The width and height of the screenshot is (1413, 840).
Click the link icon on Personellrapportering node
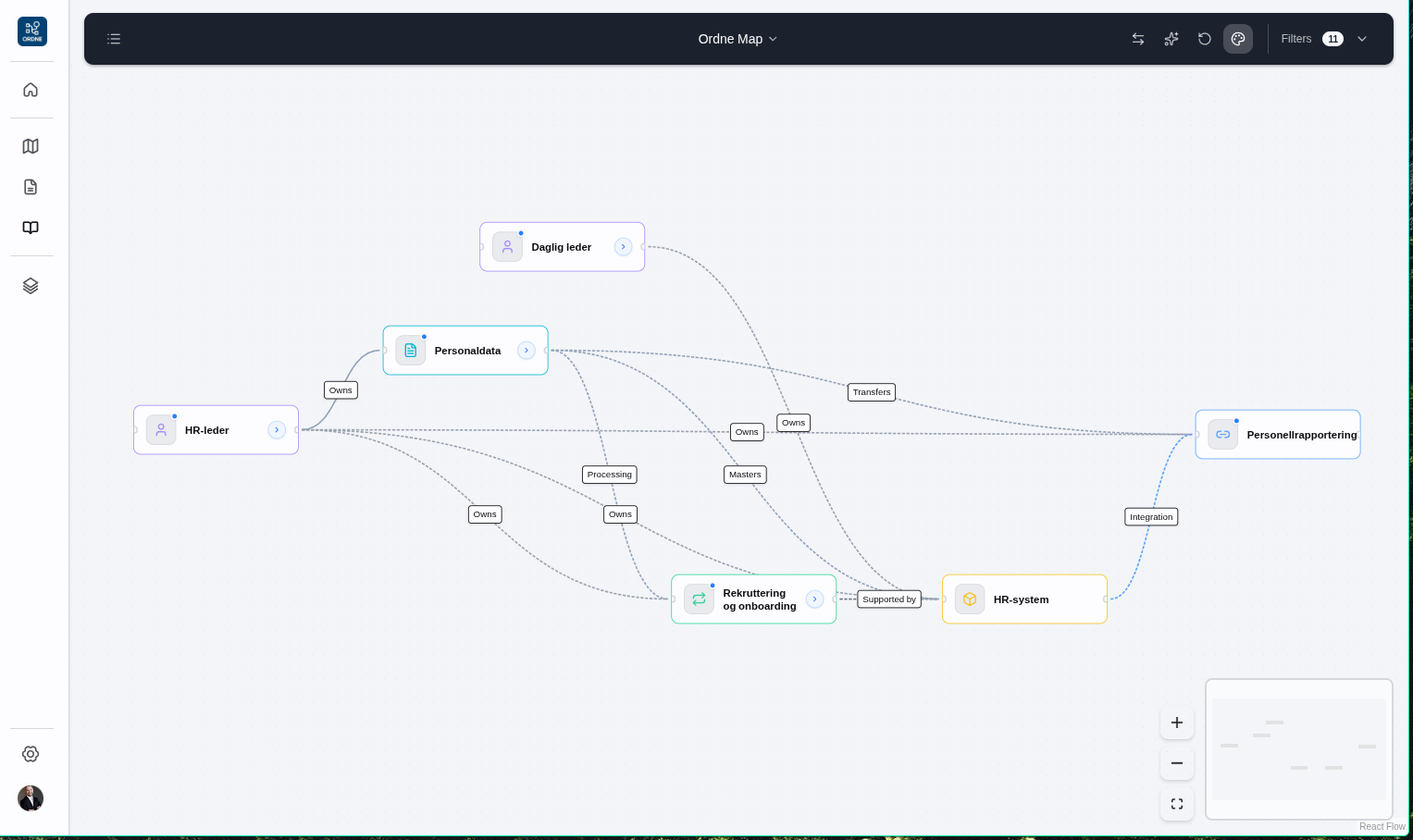point(1223,435)
